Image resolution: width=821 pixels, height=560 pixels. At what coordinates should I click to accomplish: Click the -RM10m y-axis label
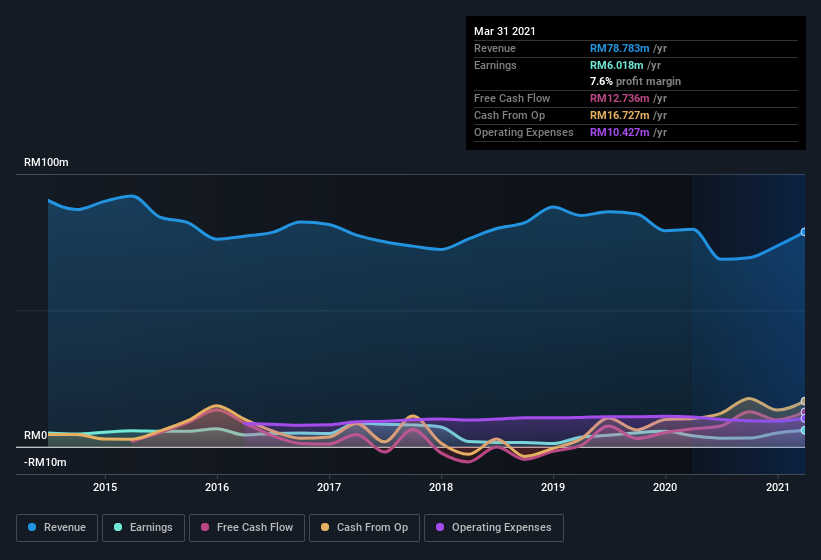(x=45, y=462)
